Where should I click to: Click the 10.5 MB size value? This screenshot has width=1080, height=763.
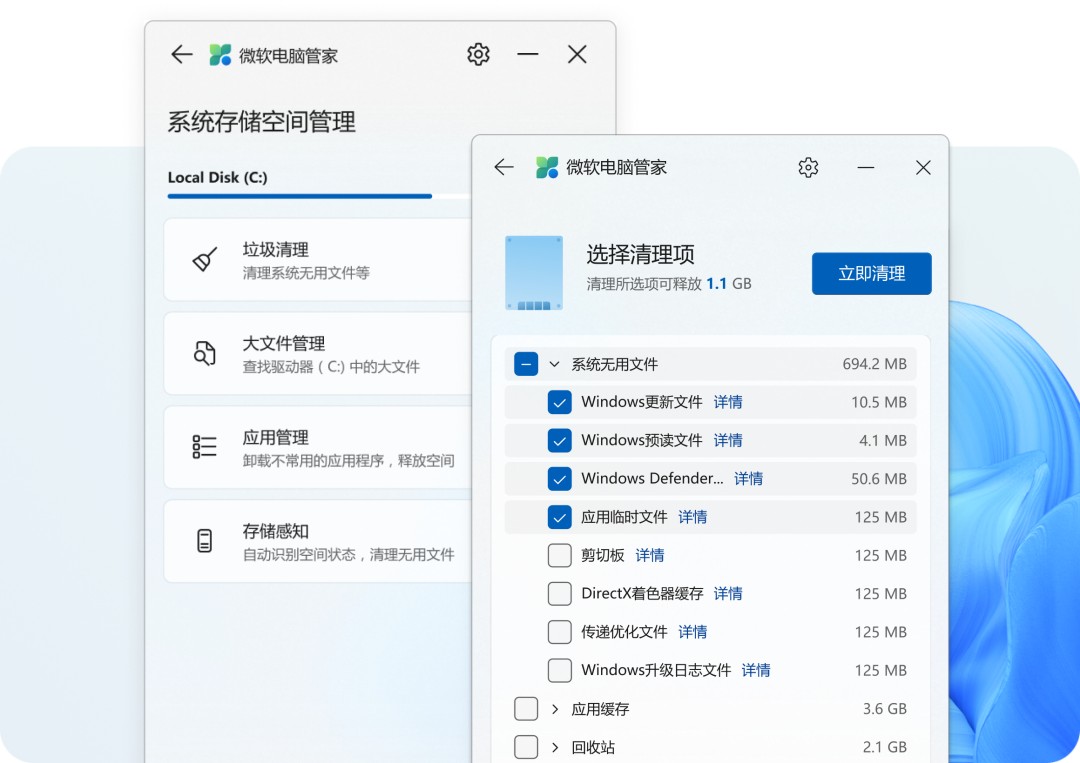879,402
